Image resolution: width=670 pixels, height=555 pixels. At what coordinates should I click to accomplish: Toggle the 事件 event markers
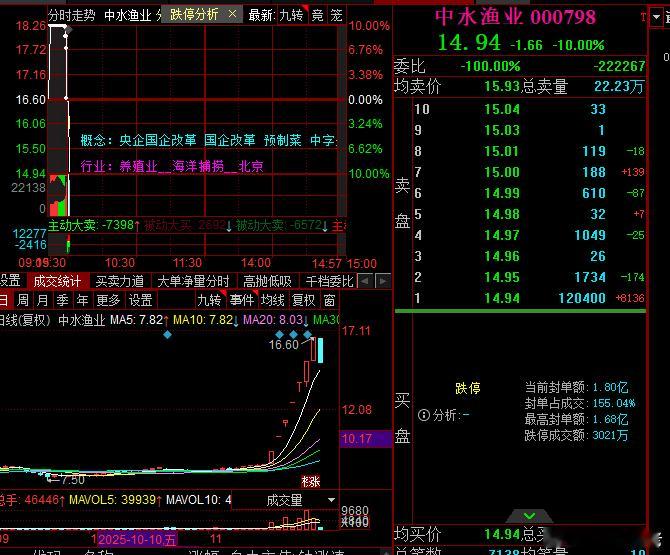242,300
